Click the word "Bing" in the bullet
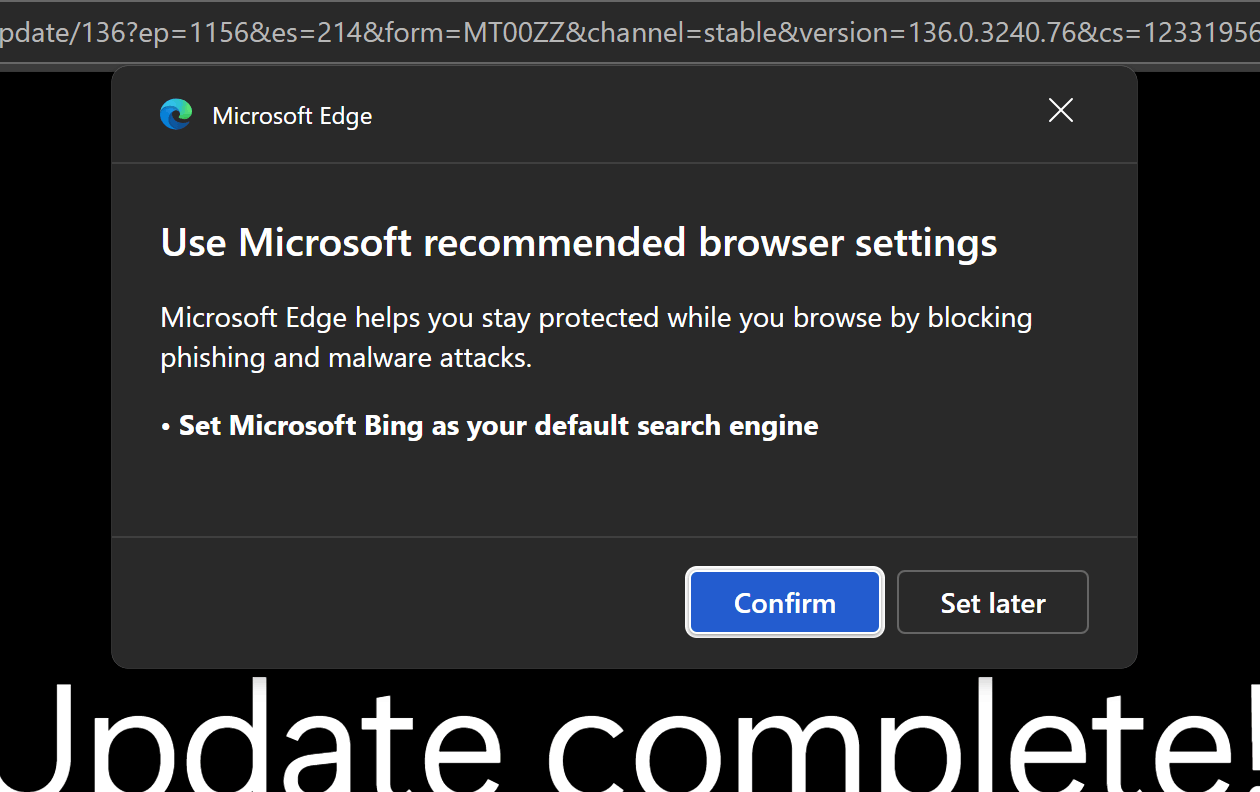 coord(393,426)
